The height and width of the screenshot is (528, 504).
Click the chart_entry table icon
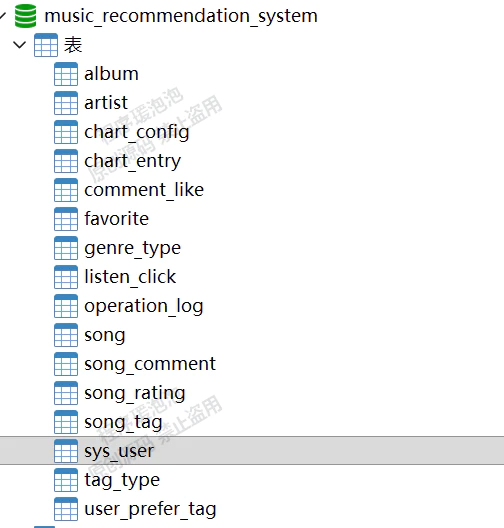[66, 161]
